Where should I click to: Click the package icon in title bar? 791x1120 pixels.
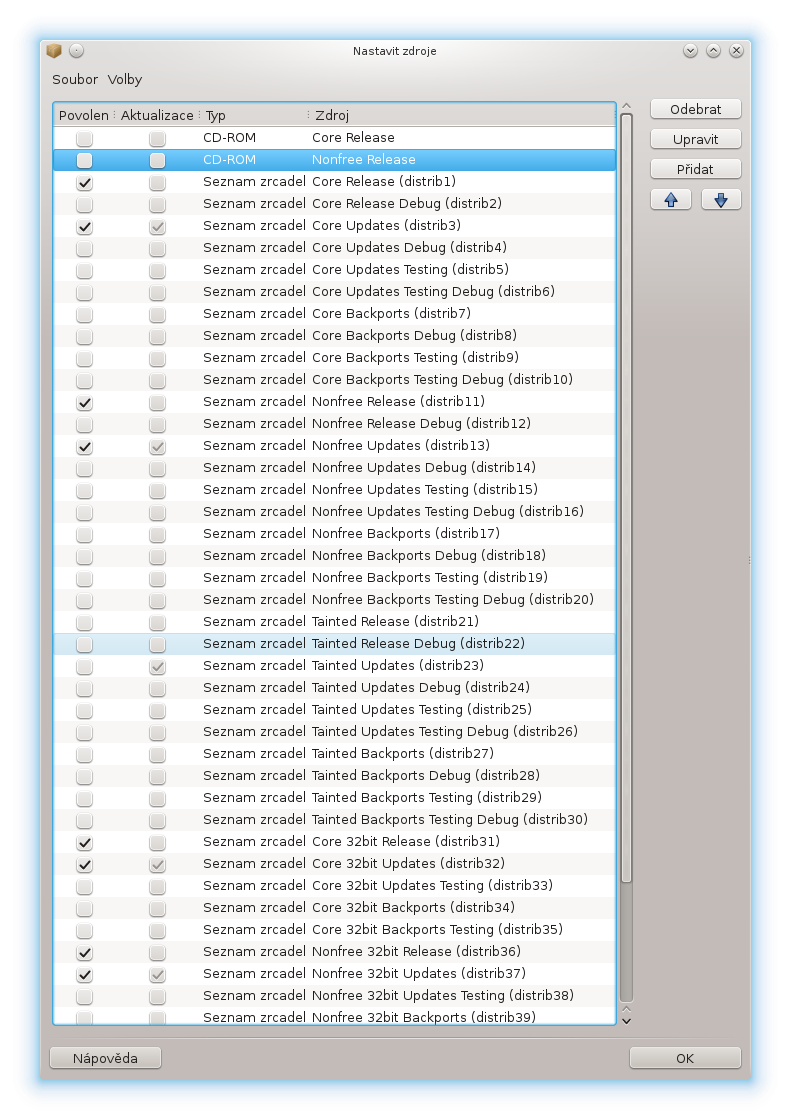[54, 51]
